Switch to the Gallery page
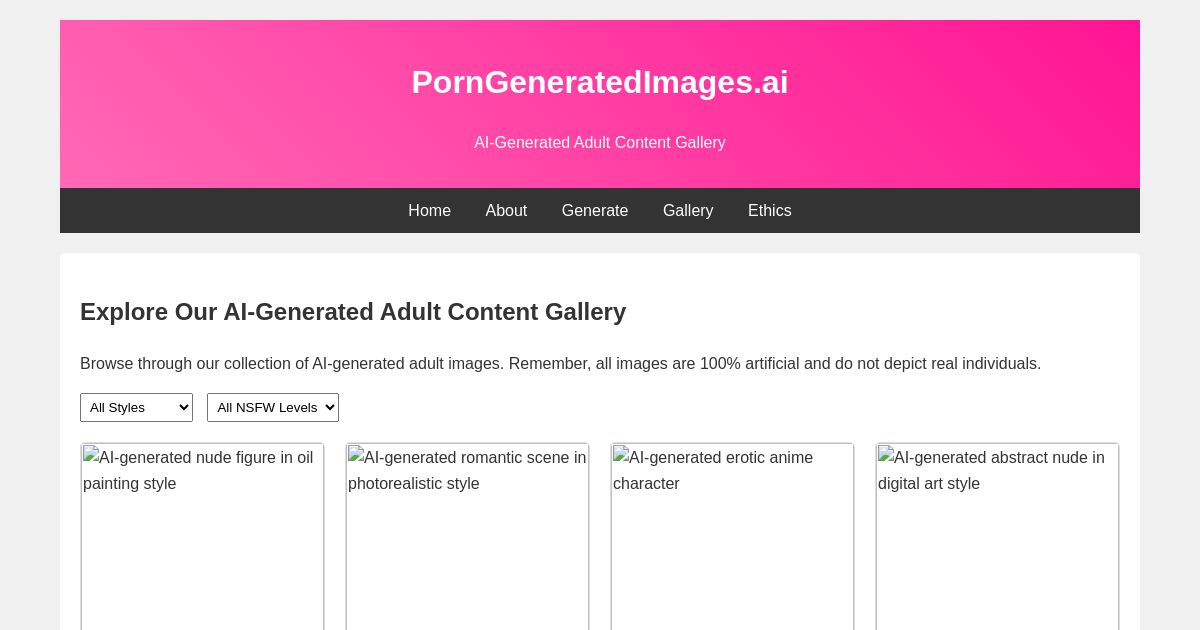The height and width of the screenshot is (630, 1200). tap(688, 211)
